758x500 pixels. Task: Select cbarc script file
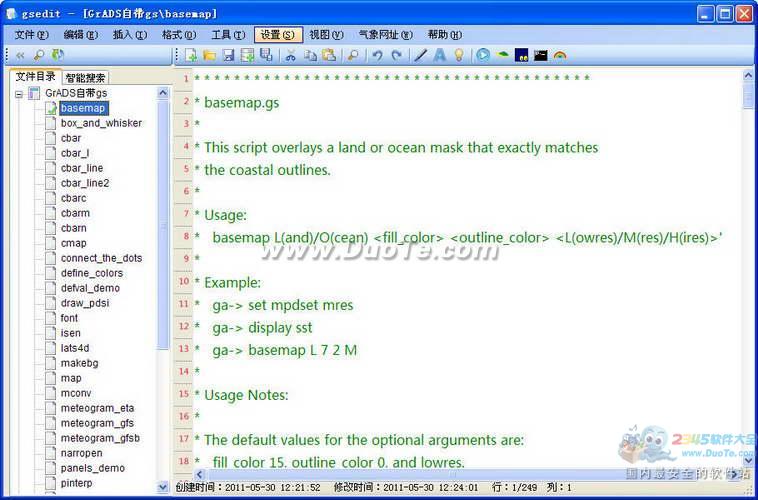pyautogui.click(x=73, y=198)
